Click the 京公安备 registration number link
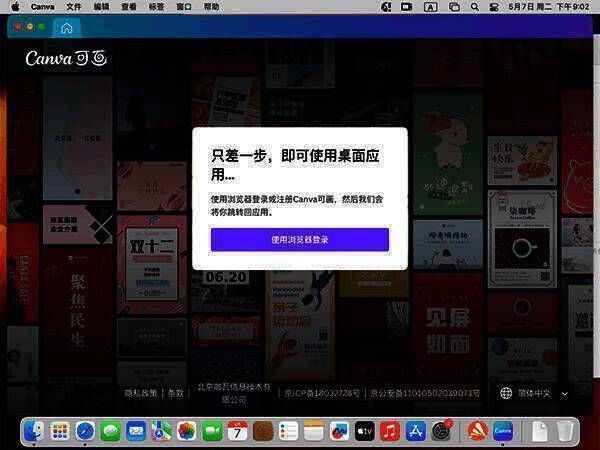Viewport: 600px width, 450px height. tap(425, 393)
